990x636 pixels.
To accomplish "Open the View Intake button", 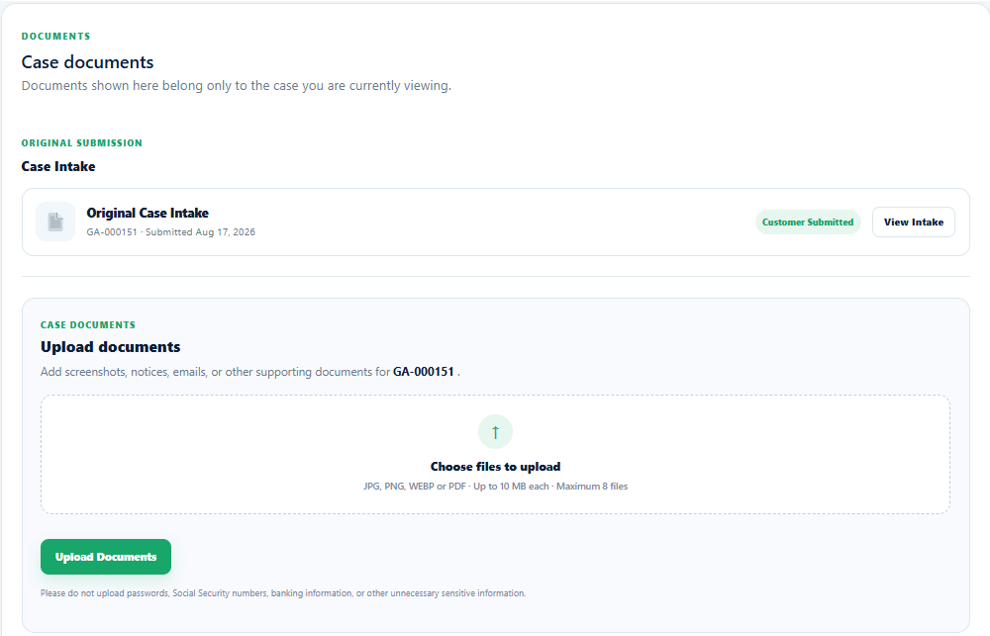I will point(913,222).
